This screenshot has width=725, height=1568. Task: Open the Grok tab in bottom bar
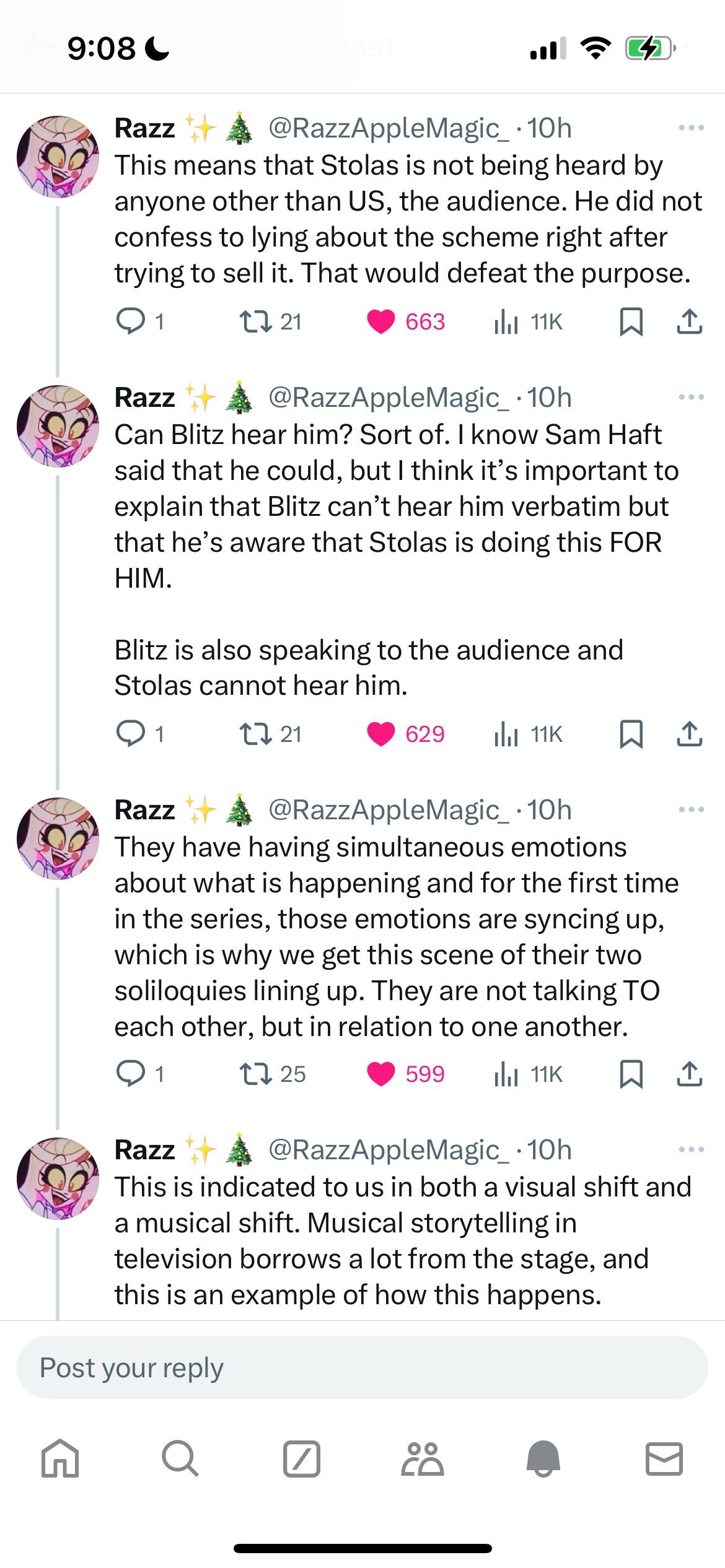pos(302,1460)
